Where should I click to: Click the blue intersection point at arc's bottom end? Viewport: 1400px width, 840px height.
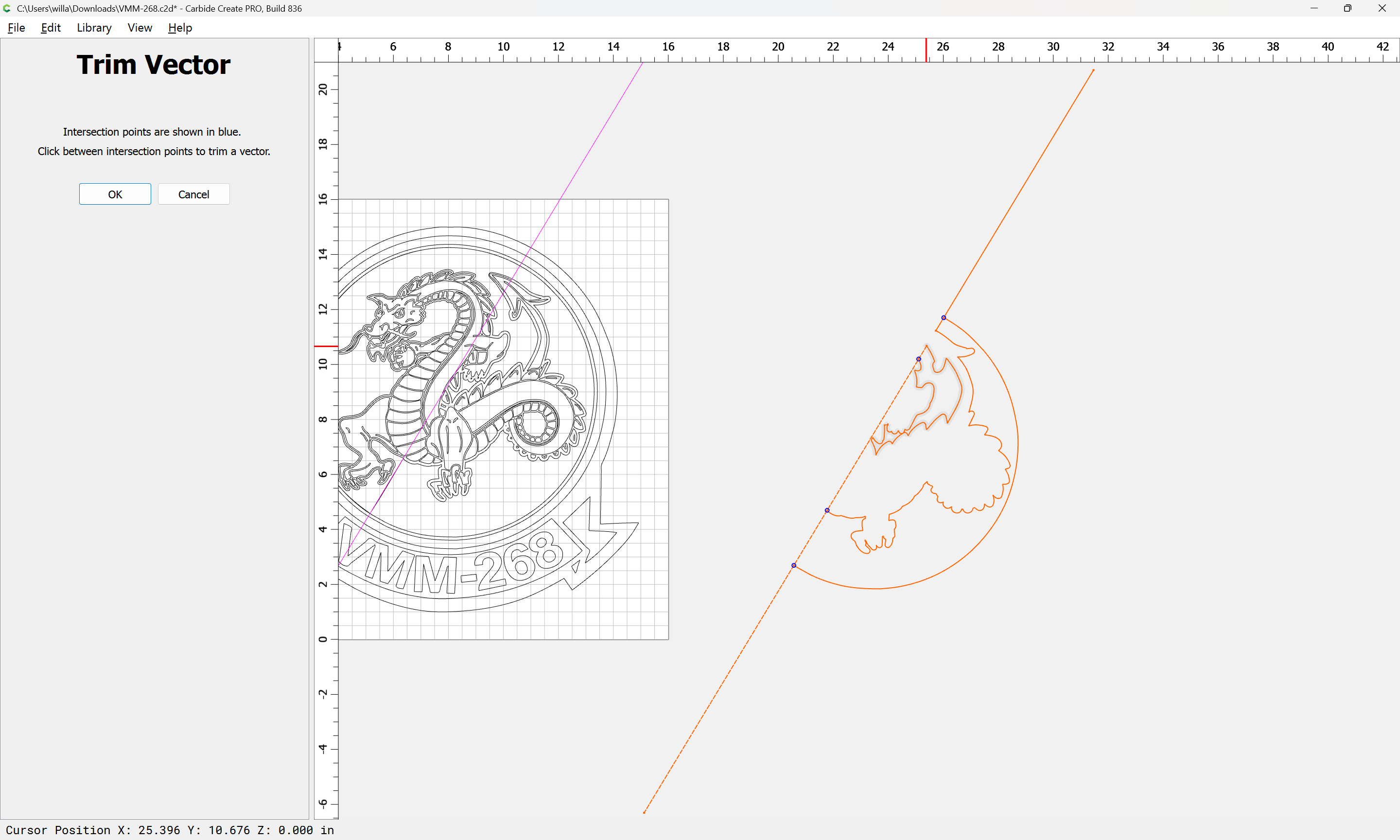tap(793, 565)
